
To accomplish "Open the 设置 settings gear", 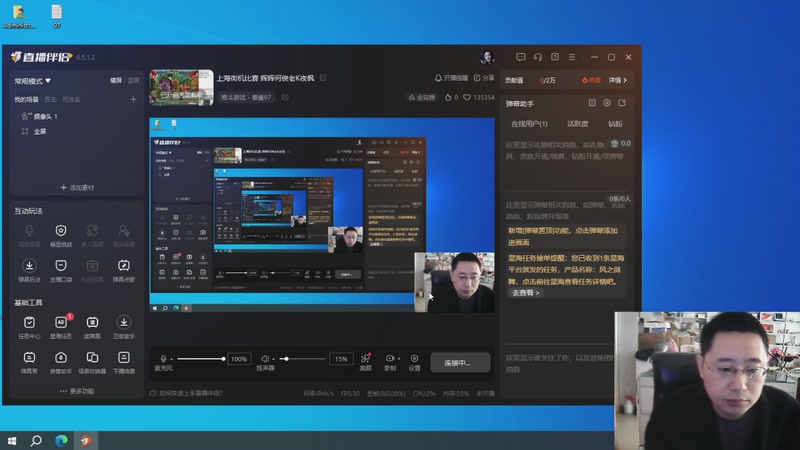I will click(414, 362).
